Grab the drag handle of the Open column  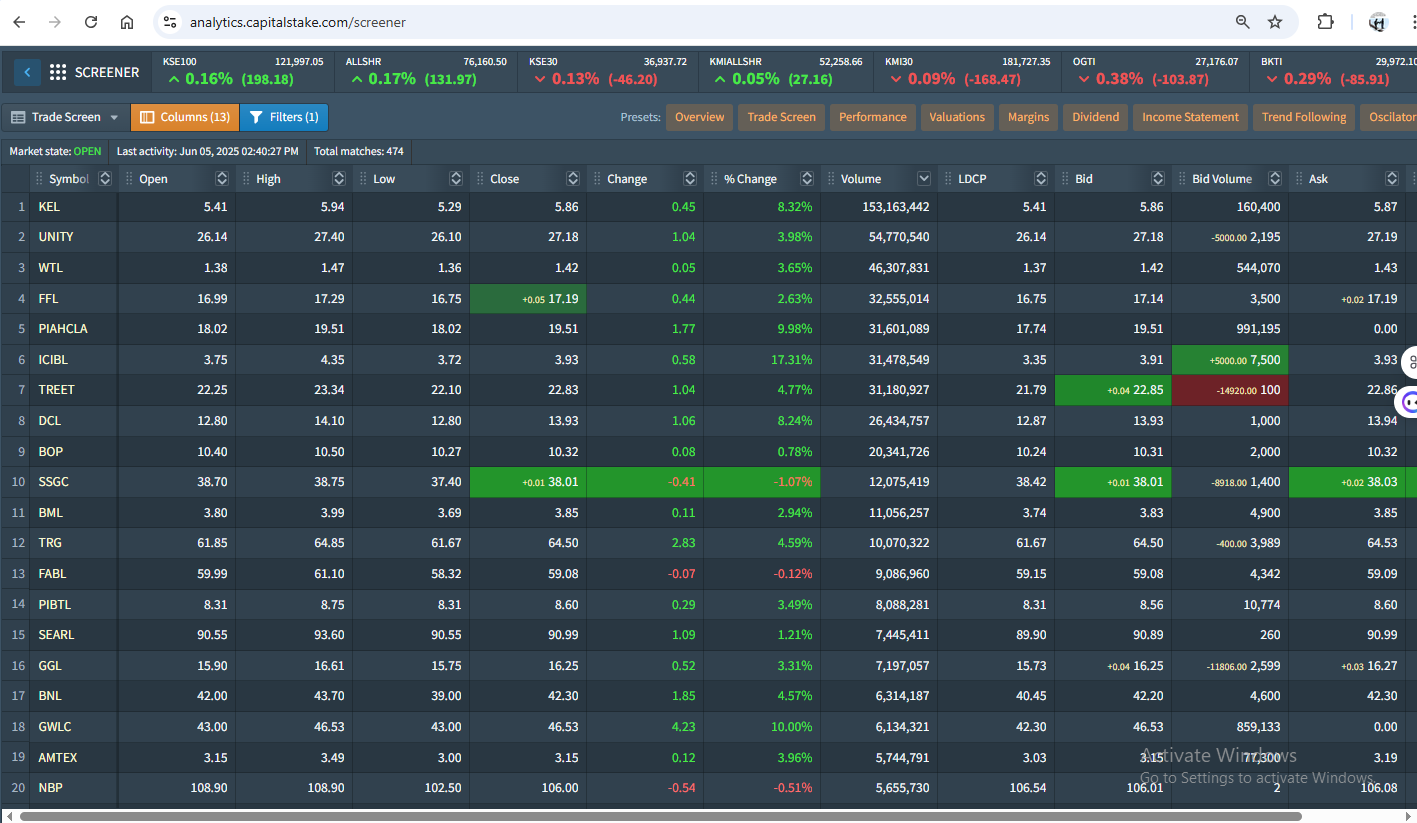(130, 179)
